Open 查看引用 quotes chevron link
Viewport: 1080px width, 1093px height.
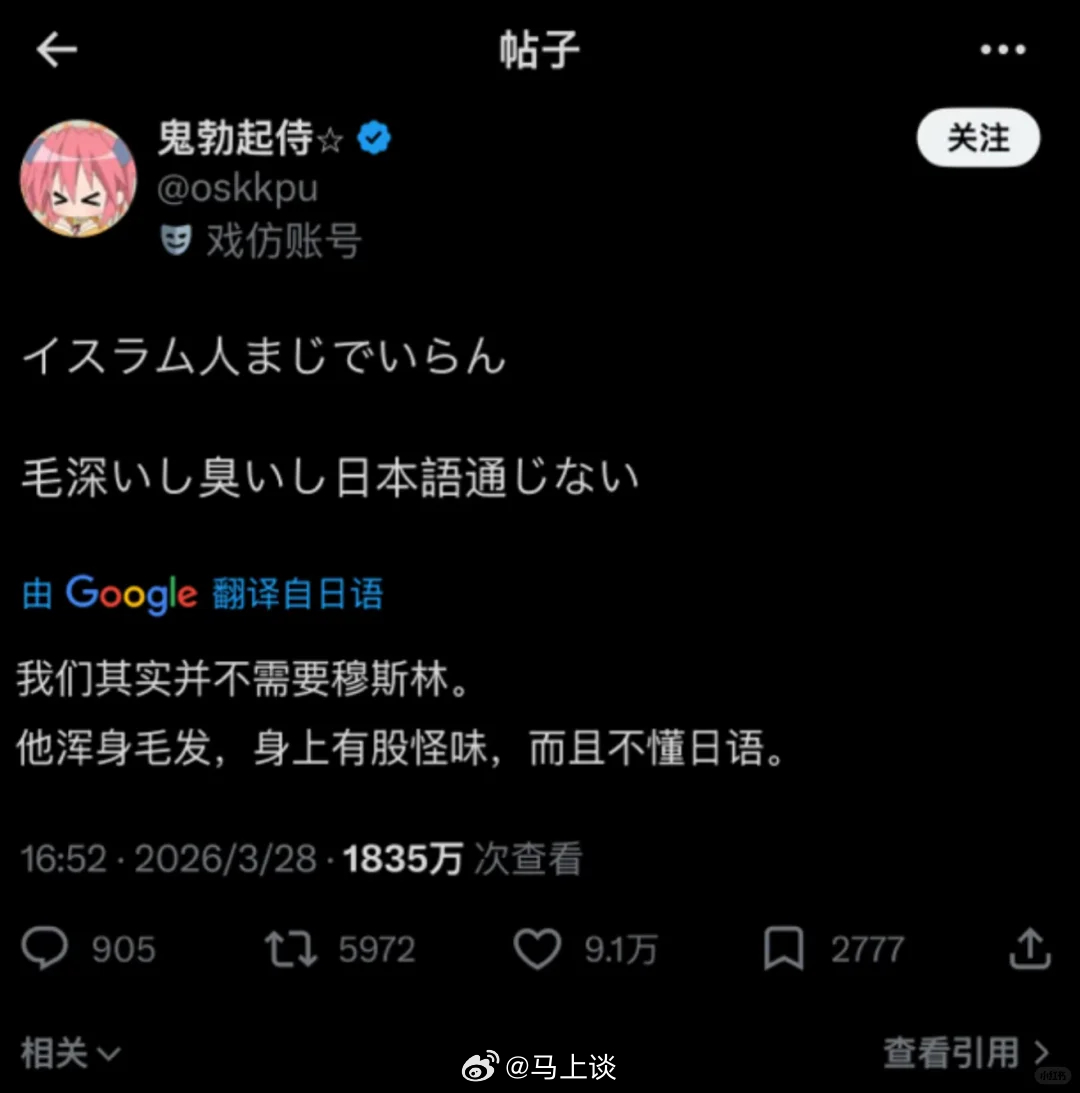[966, 1052]
